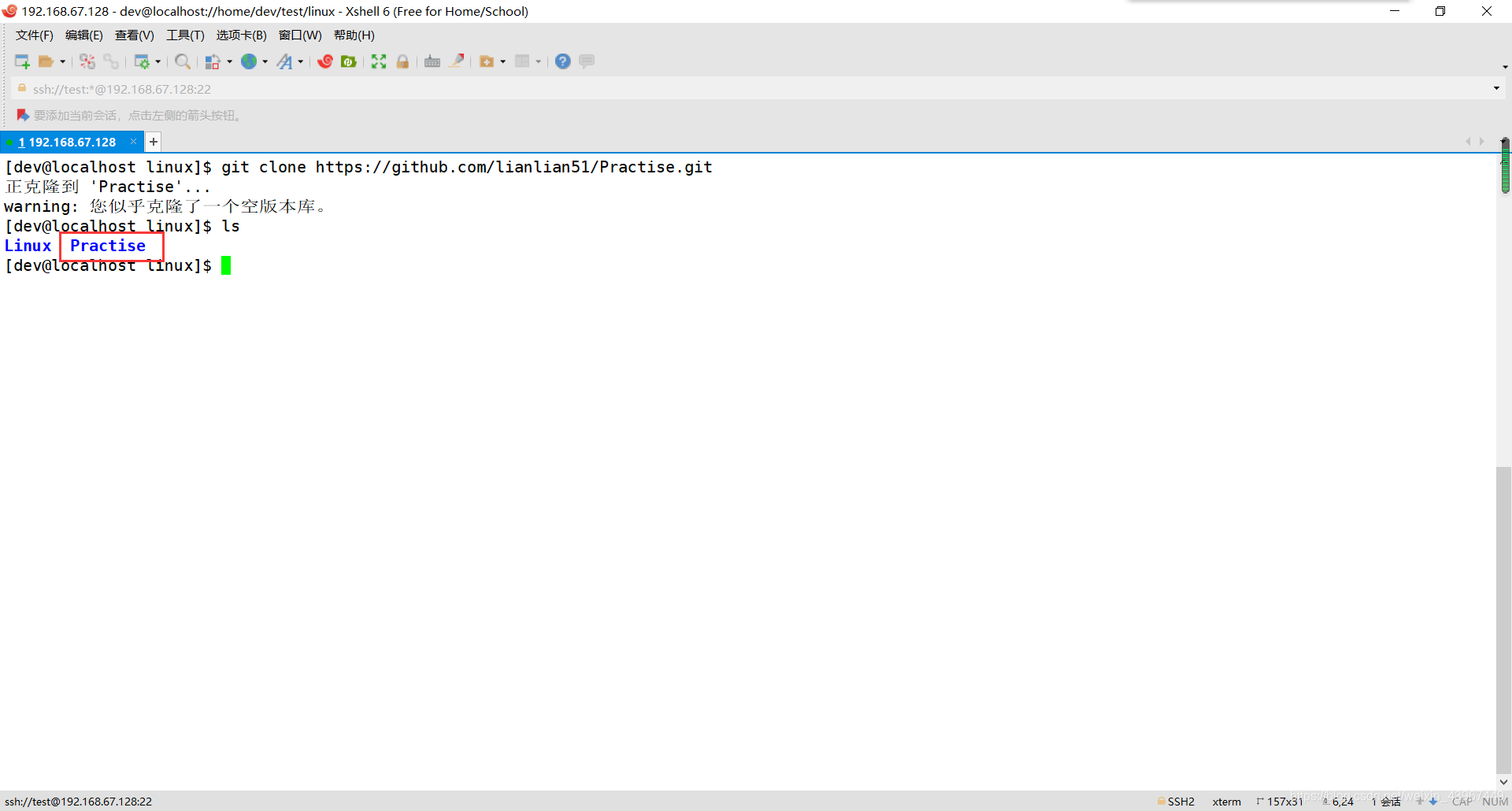Image resolution: width=1512 pixels, height=811 pixels.
Task: Click the scrollbar down arrow
Action: (1504, 782)
